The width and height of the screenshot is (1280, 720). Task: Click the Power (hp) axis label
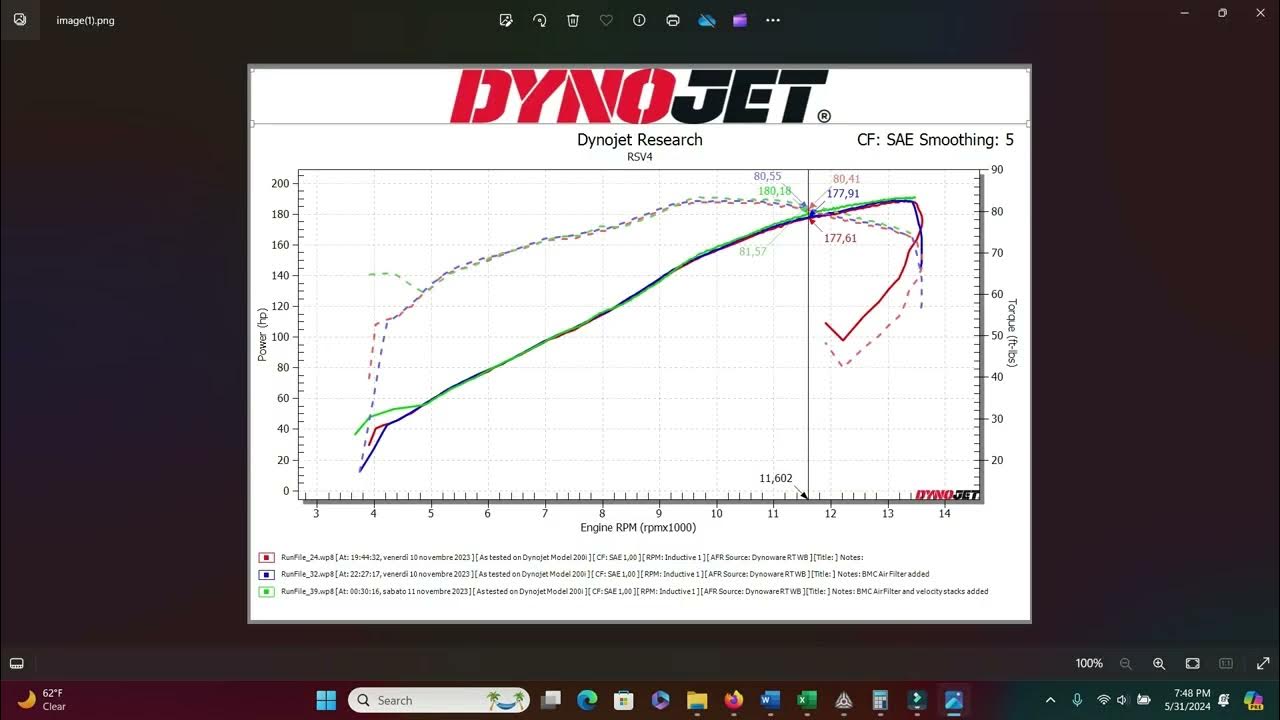click(x=263, y=335)
